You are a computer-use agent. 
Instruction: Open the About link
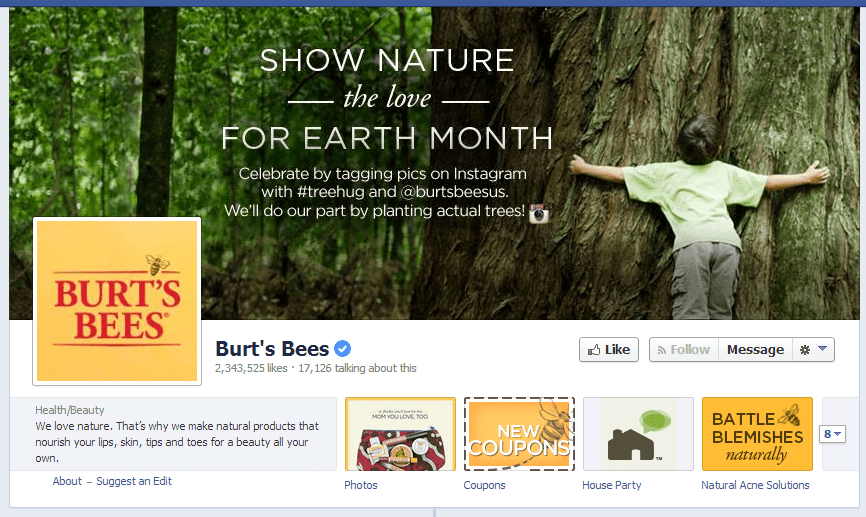67,481
